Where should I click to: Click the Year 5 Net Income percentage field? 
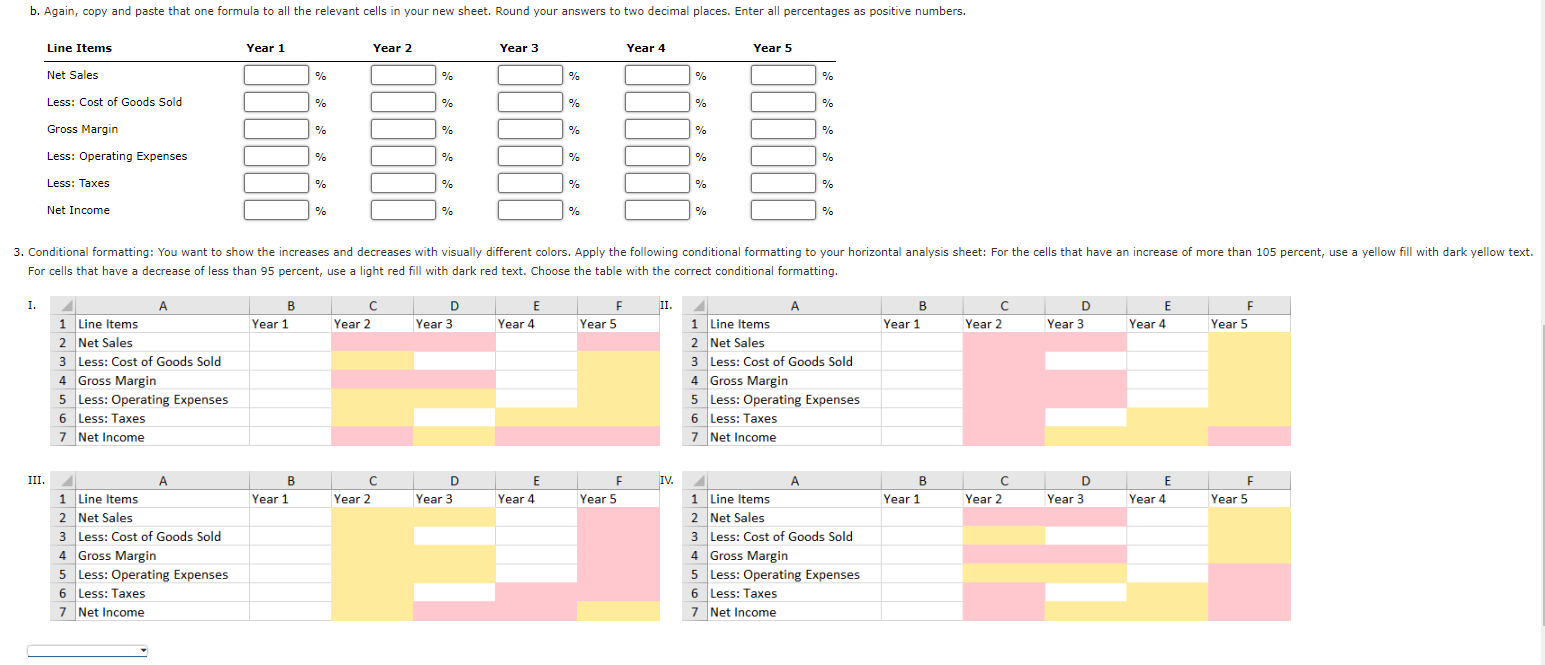click(x=784, y=209)
